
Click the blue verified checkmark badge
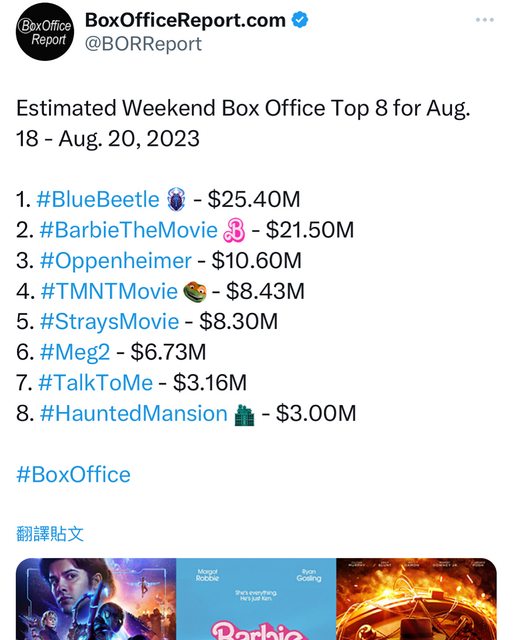click(x=300, y=20)
